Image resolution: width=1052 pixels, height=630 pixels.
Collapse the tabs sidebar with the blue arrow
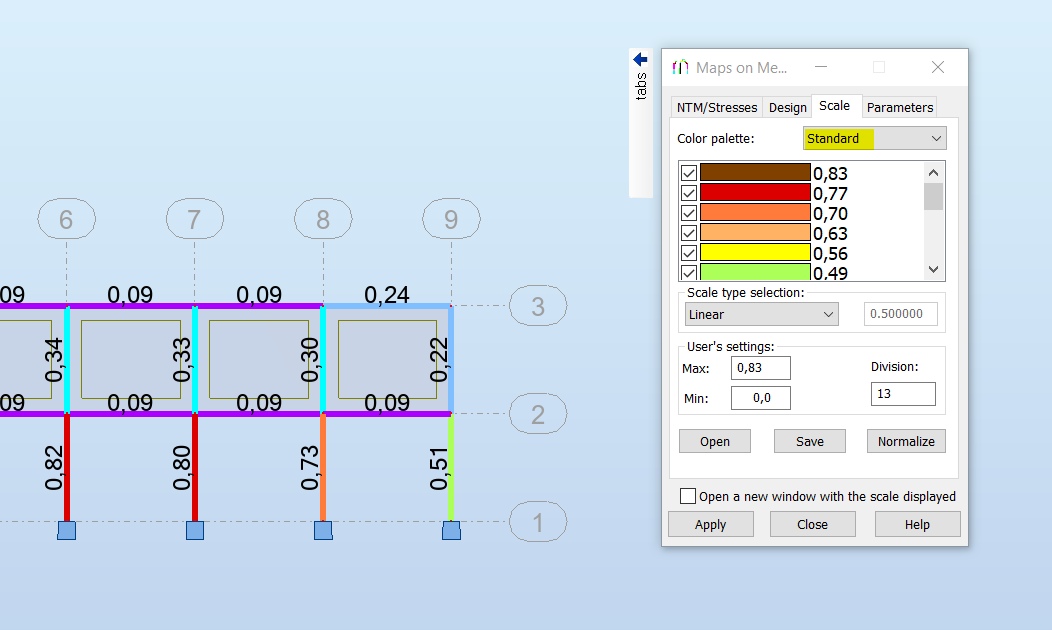coord(640,58)
